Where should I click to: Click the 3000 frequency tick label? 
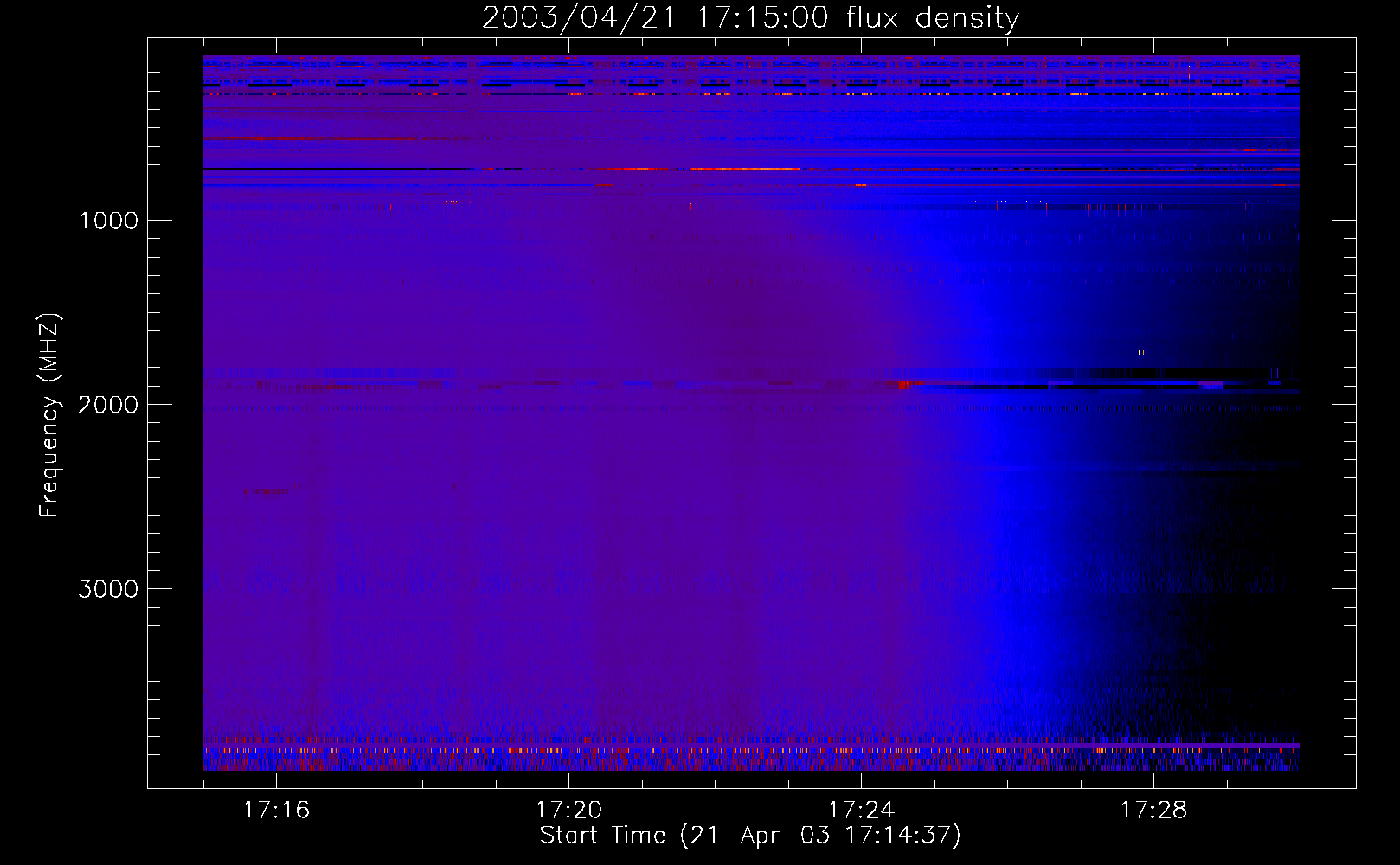(107, 589)
